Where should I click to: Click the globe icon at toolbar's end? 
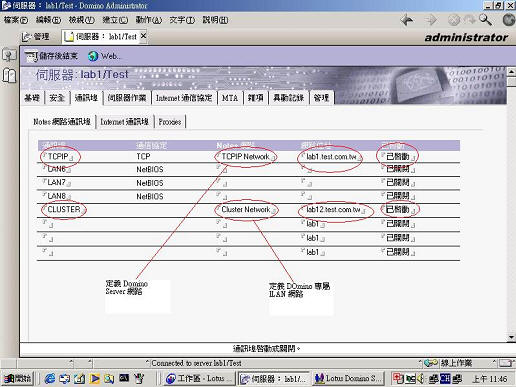pos(509,20)
